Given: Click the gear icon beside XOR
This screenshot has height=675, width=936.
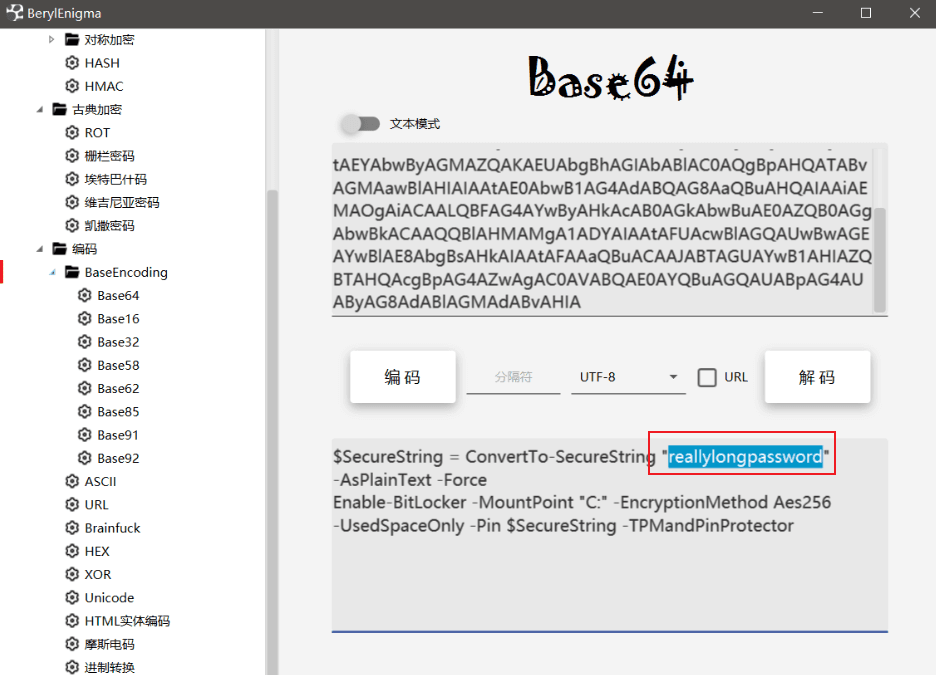Looking at the screenshot, I should [x=72, y=575].
